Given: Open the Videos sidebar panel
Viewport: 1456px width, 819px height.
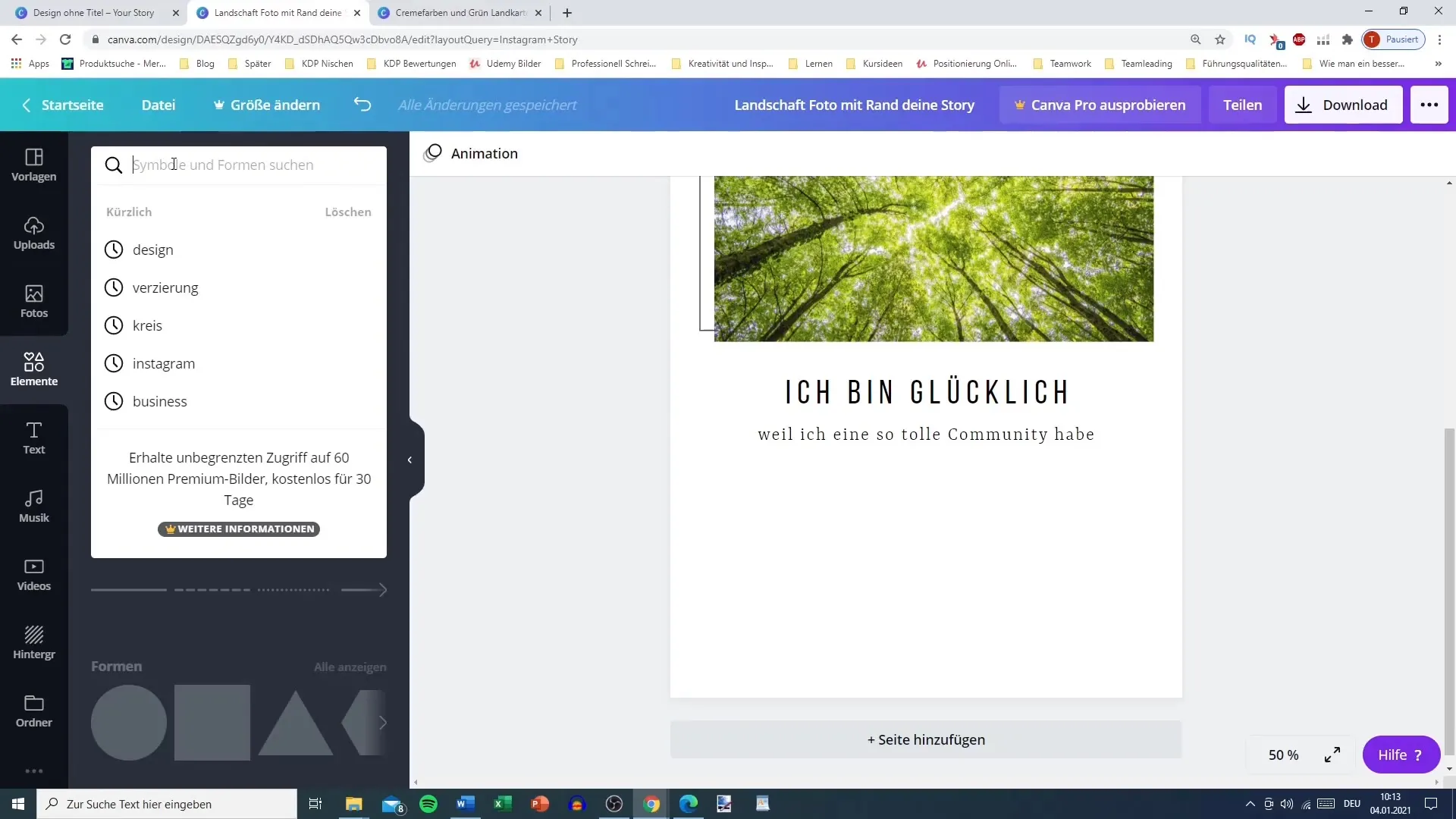Looking at the screenshot, I should click(x=33, y=574).
